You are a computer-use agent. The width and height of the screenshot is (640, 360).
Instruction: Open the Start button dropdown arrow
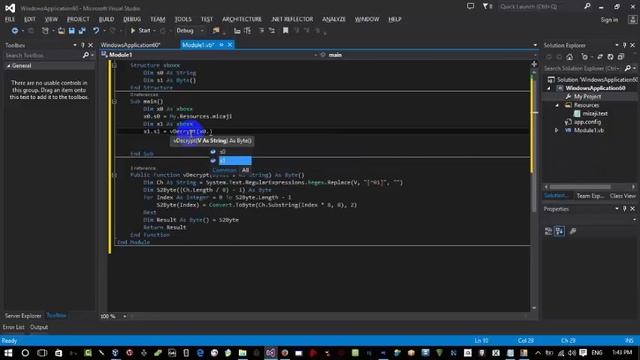pyautogui.click(x=154, y=31)
